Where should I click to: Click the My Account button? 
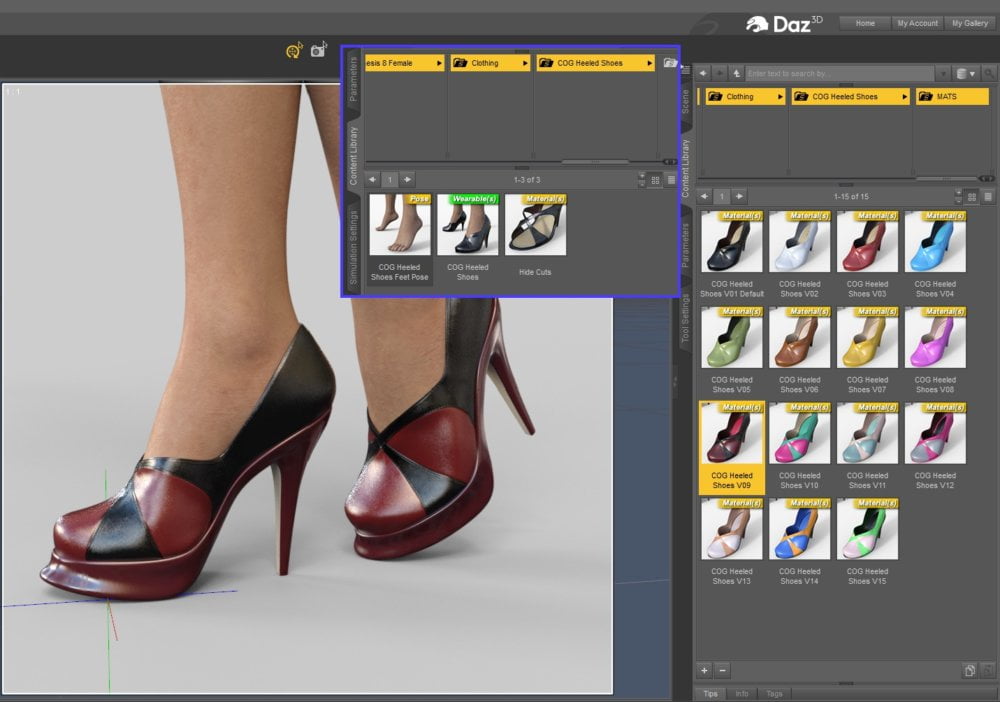point(917,23)
